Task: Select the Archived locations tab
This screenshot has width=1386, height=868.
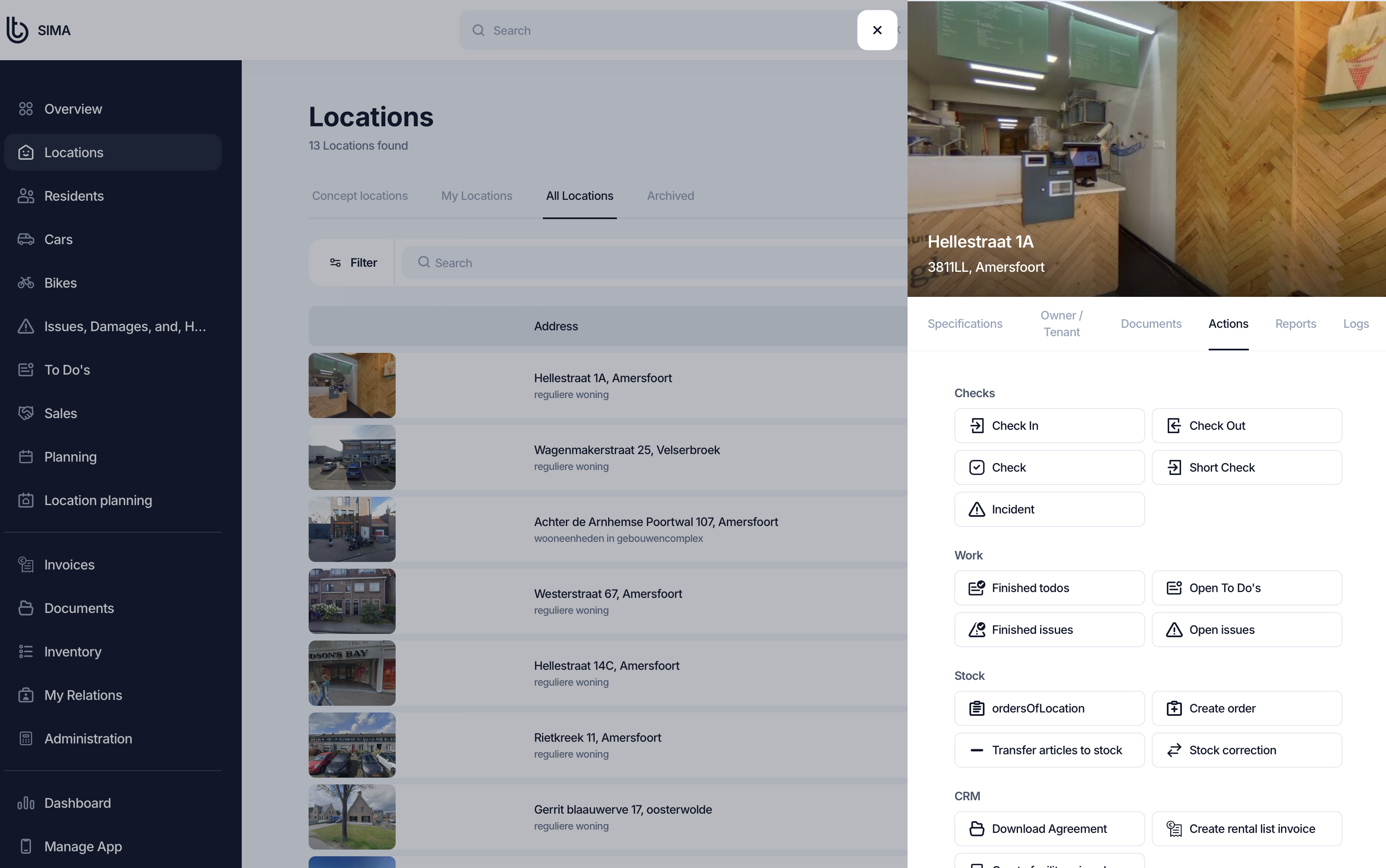Action: click(670, 196)
